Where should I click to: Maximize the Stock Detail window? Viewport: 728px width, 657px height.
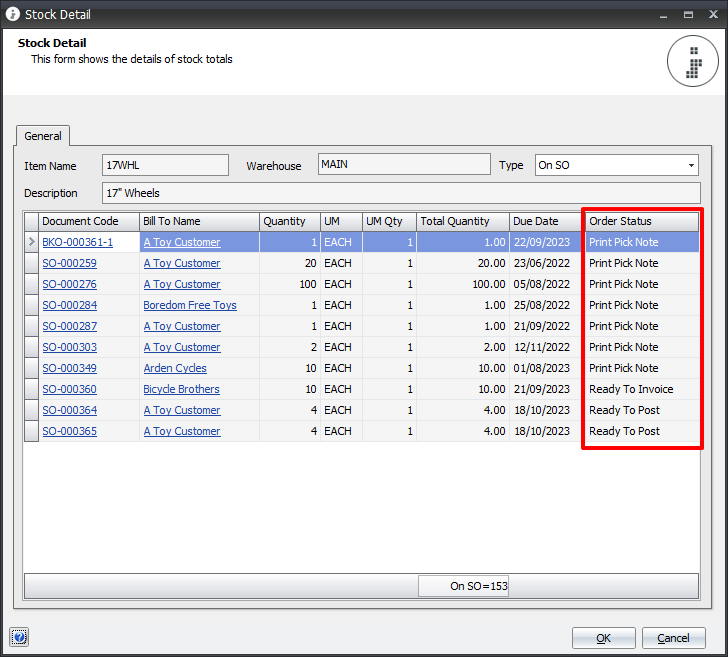[x=687, y=15]
